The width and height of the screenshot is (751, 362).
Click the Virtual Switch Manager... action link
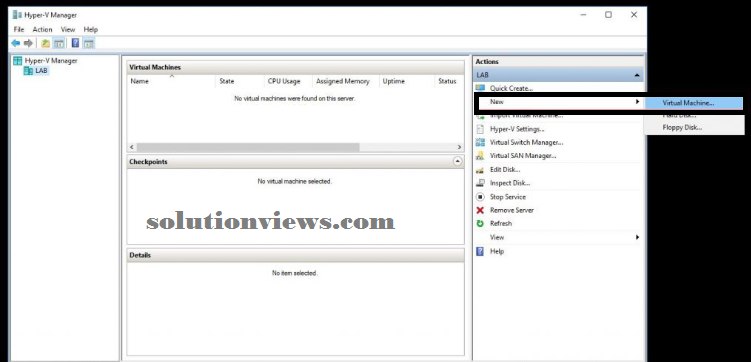pyautogui.click(x=526, y=142)
